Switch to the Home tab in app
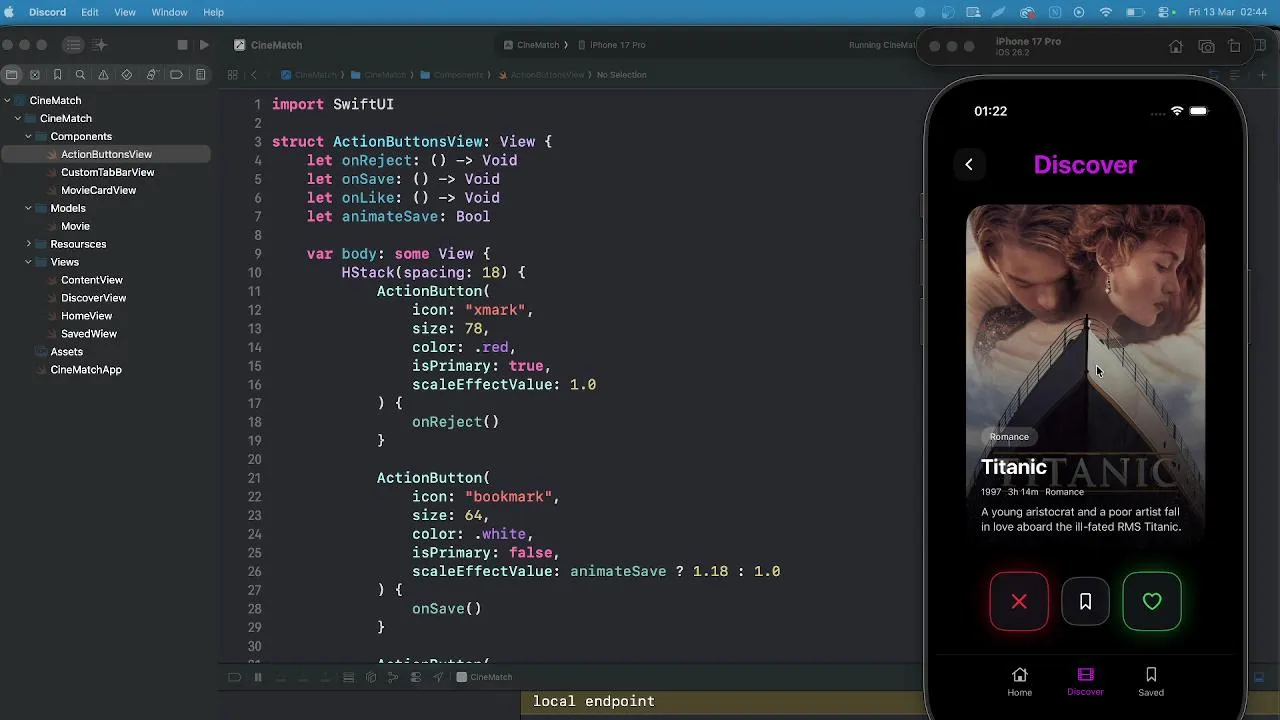The image size is (1280, 720). (x=1019, y=682)
